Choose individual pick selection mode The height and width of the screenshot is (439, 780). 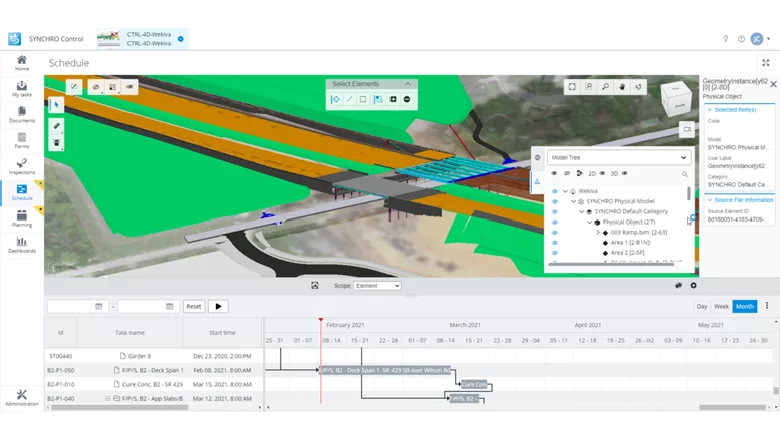point(335,99)
